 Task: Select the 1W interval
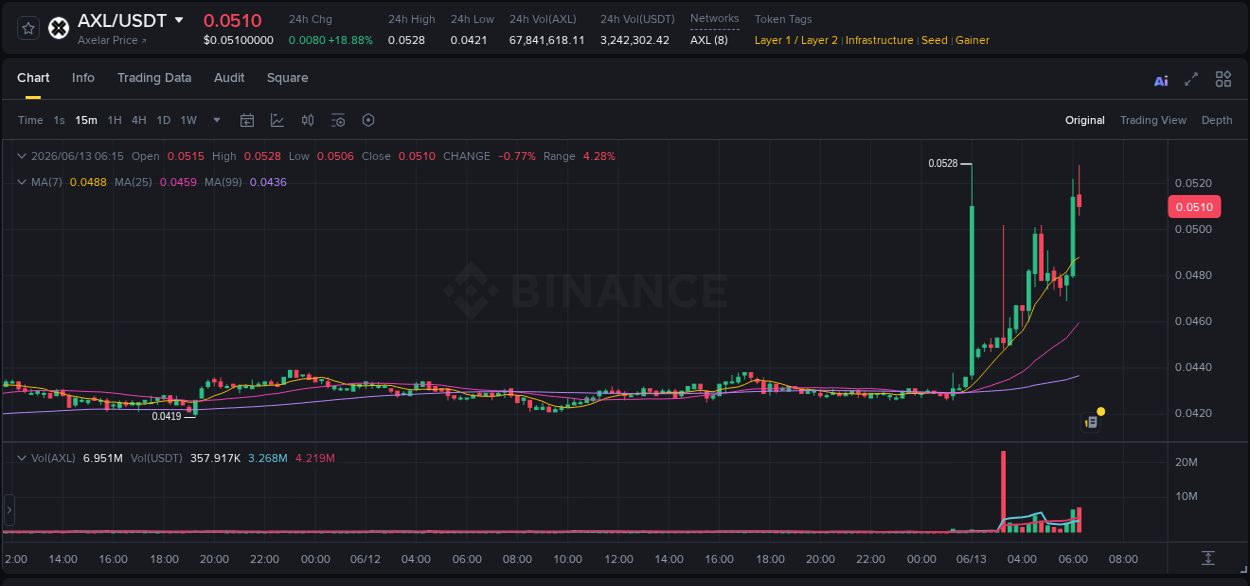pos(188,120)
